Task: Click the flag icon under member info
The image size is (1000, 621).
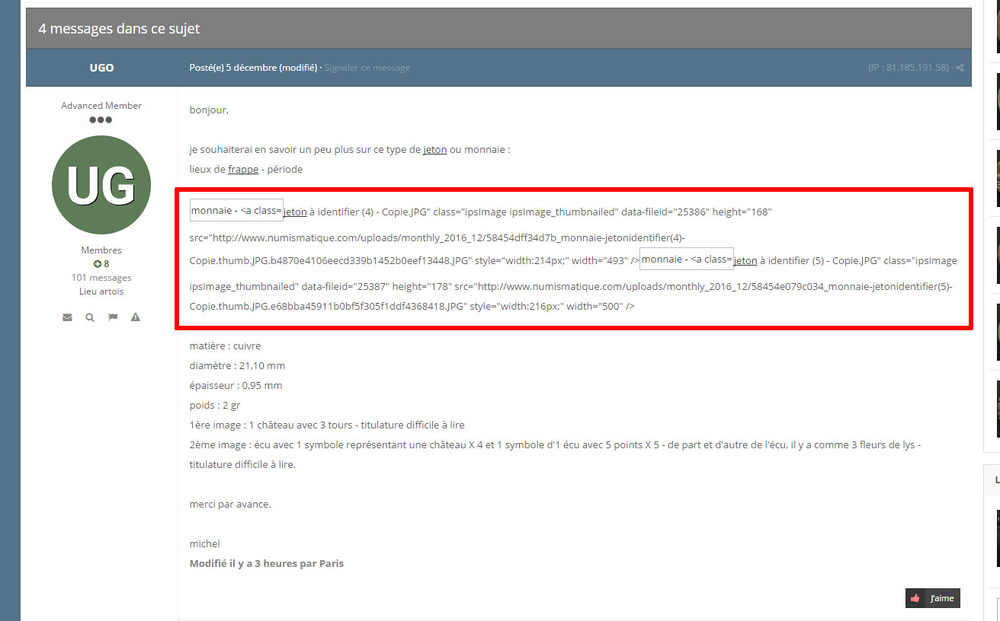Action: coord(112,317)
